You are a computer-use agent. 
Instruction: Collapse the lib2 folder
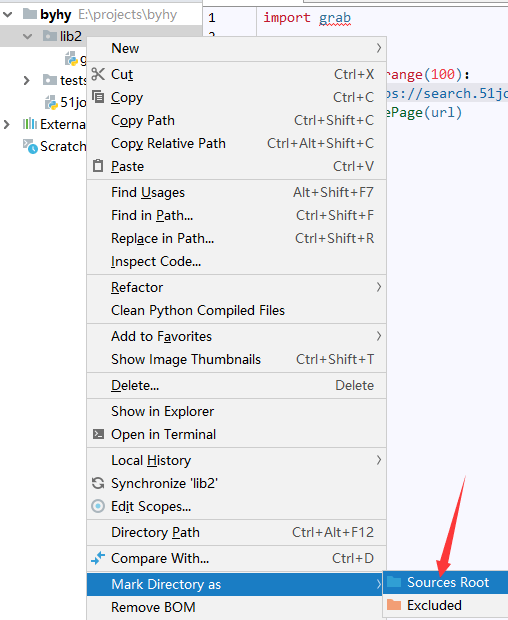(x=27, y=36)
